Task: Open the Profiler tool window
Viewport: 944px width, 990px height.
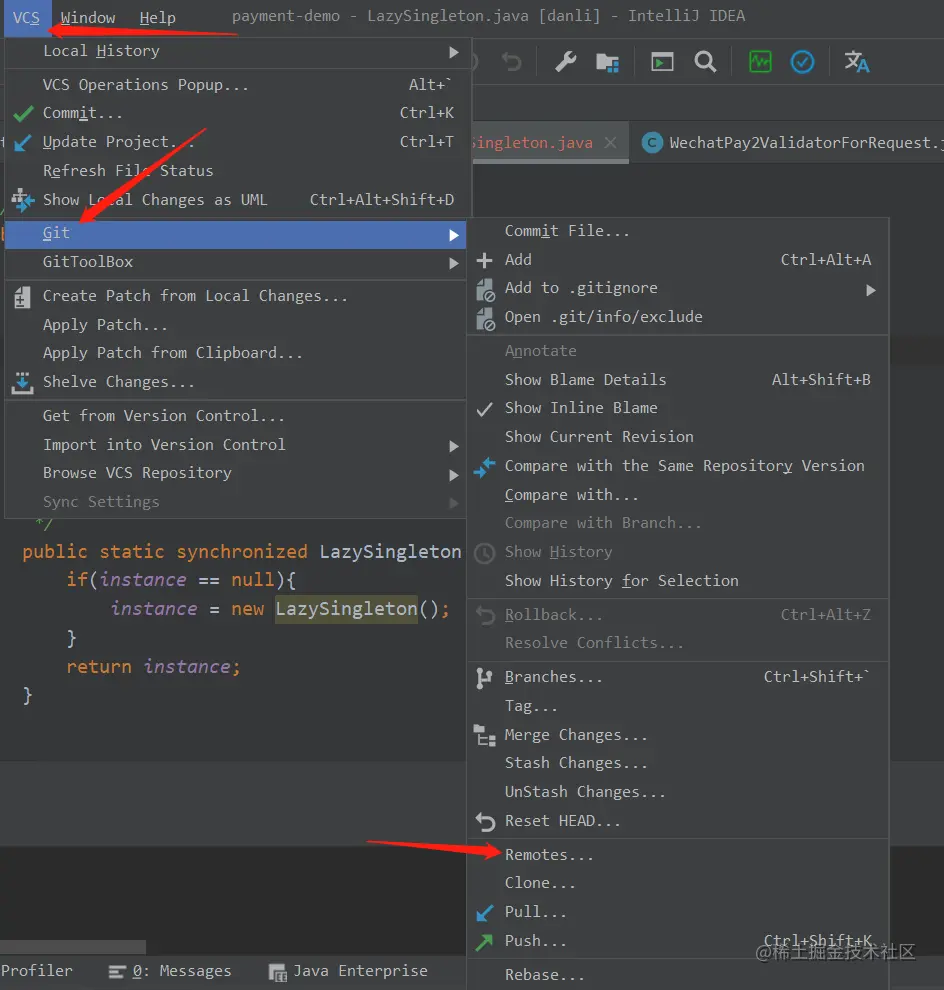Action: 37,971
